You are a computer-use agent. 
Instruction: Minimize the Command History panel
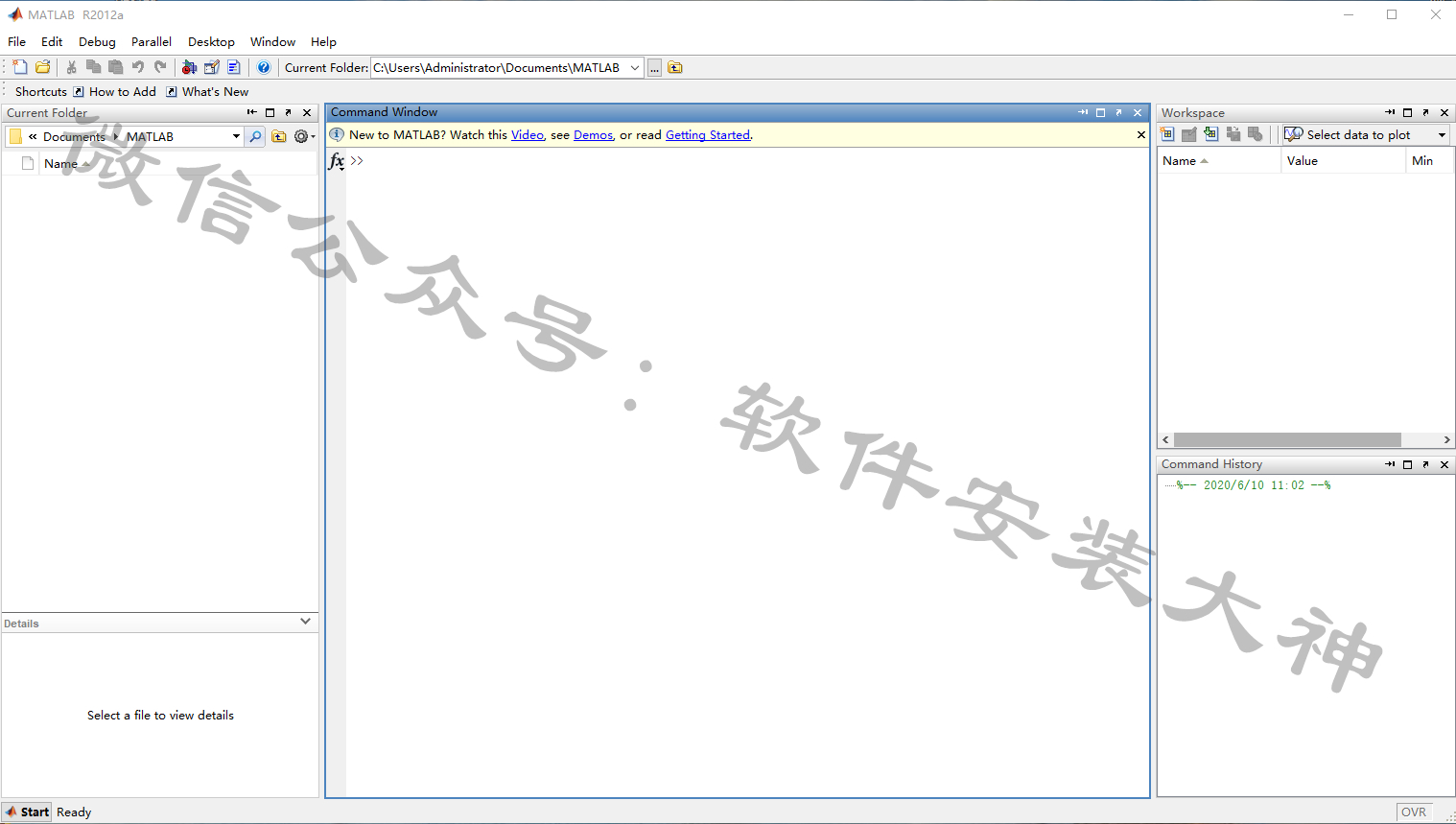(1390, 464)
